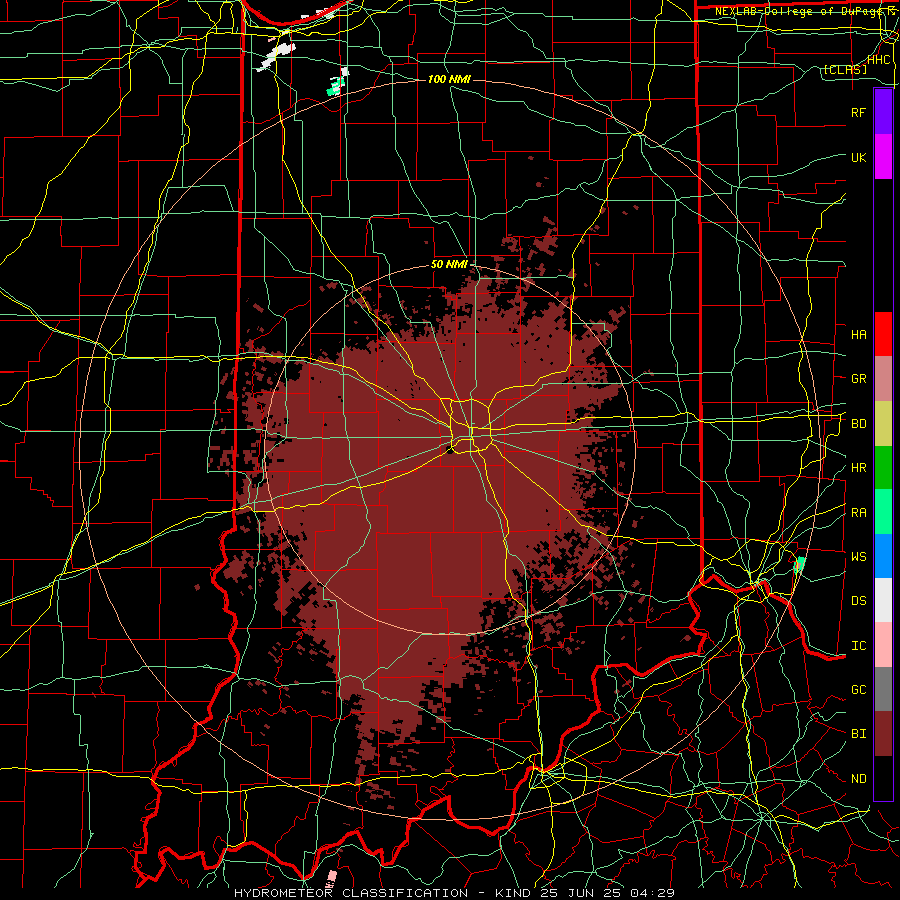Click the 'GR' legend label

858,379
